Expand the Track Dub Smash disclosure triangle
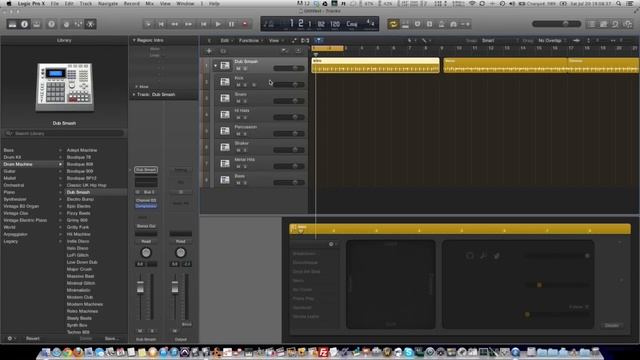640x360 pixels. pyautogui.click(x=134, y=94)
